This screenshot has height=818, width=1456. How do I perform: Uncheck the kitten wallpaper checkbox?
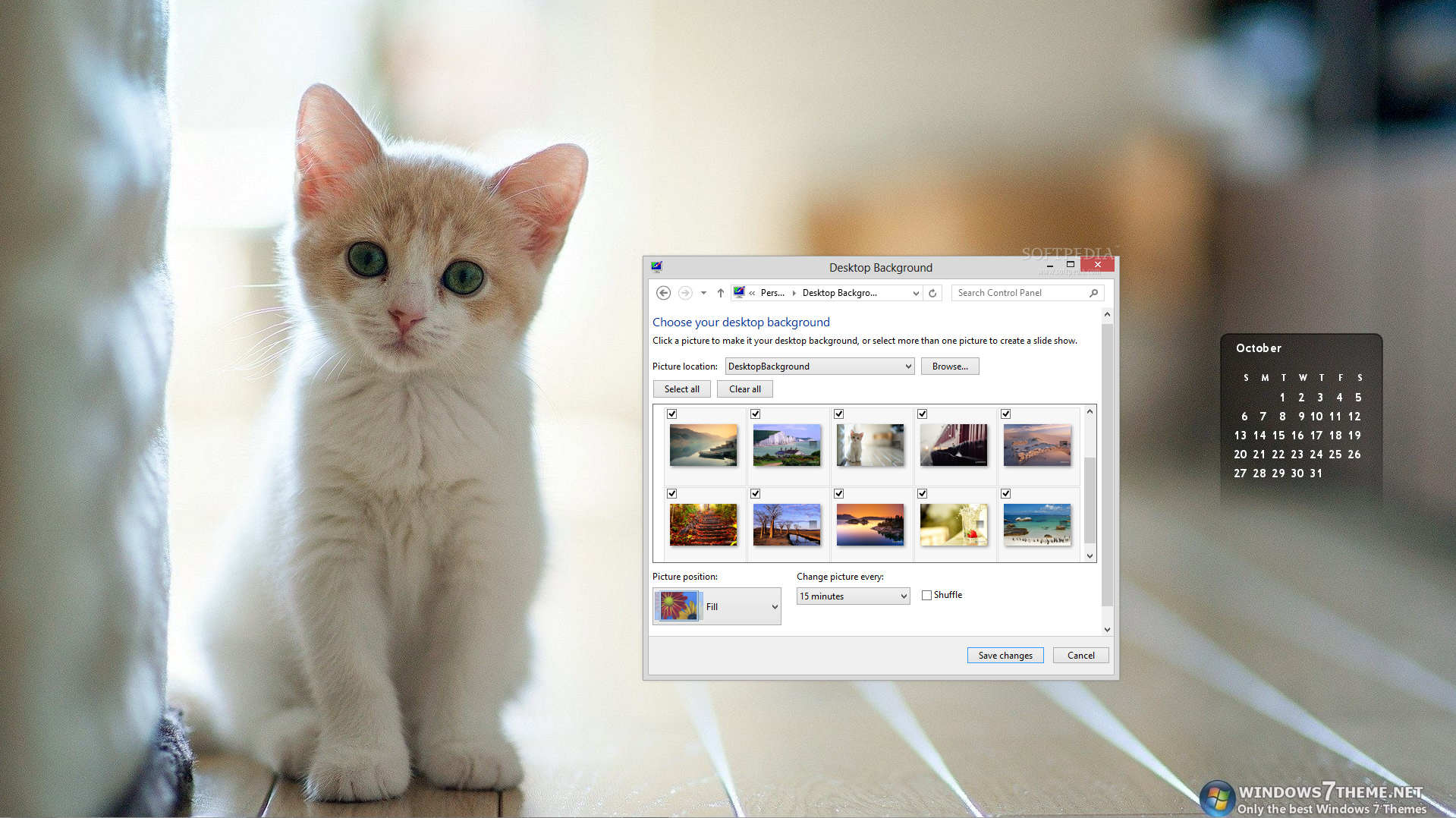coord(839,414)
